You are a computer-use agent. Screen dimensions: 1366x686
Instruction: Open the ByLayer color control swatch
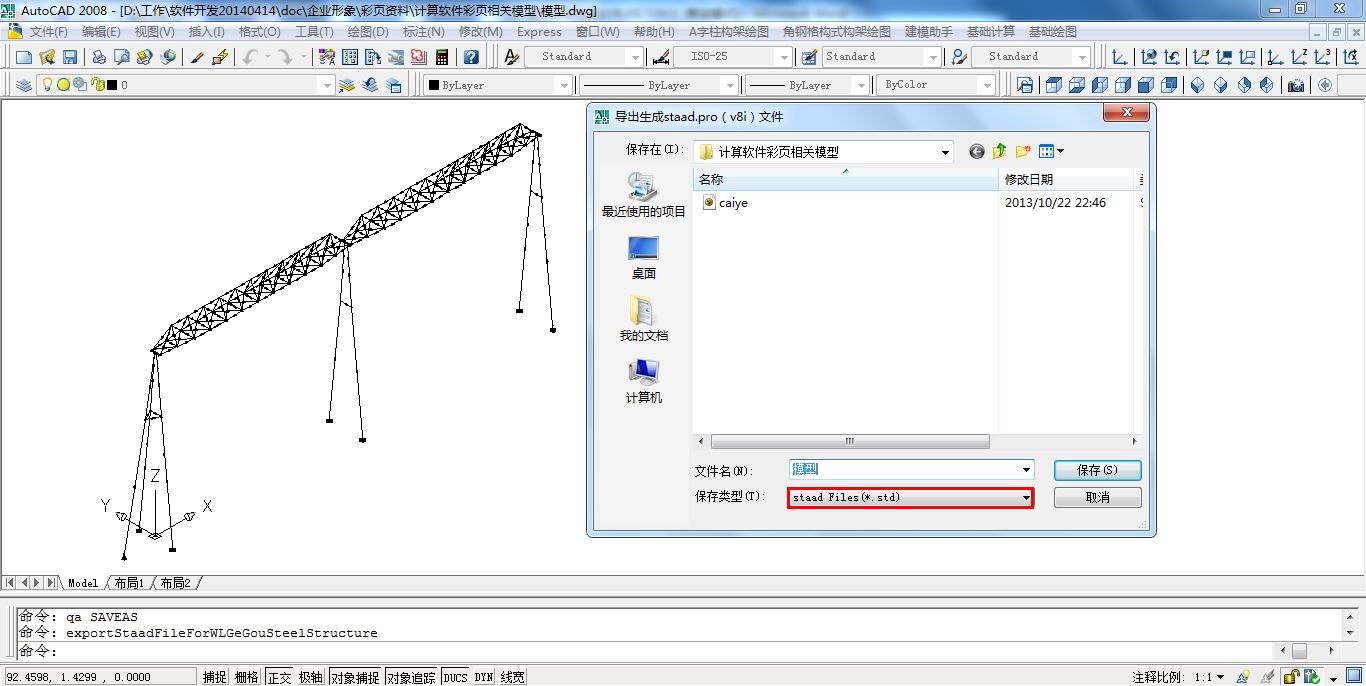click(x=497, y=85)
